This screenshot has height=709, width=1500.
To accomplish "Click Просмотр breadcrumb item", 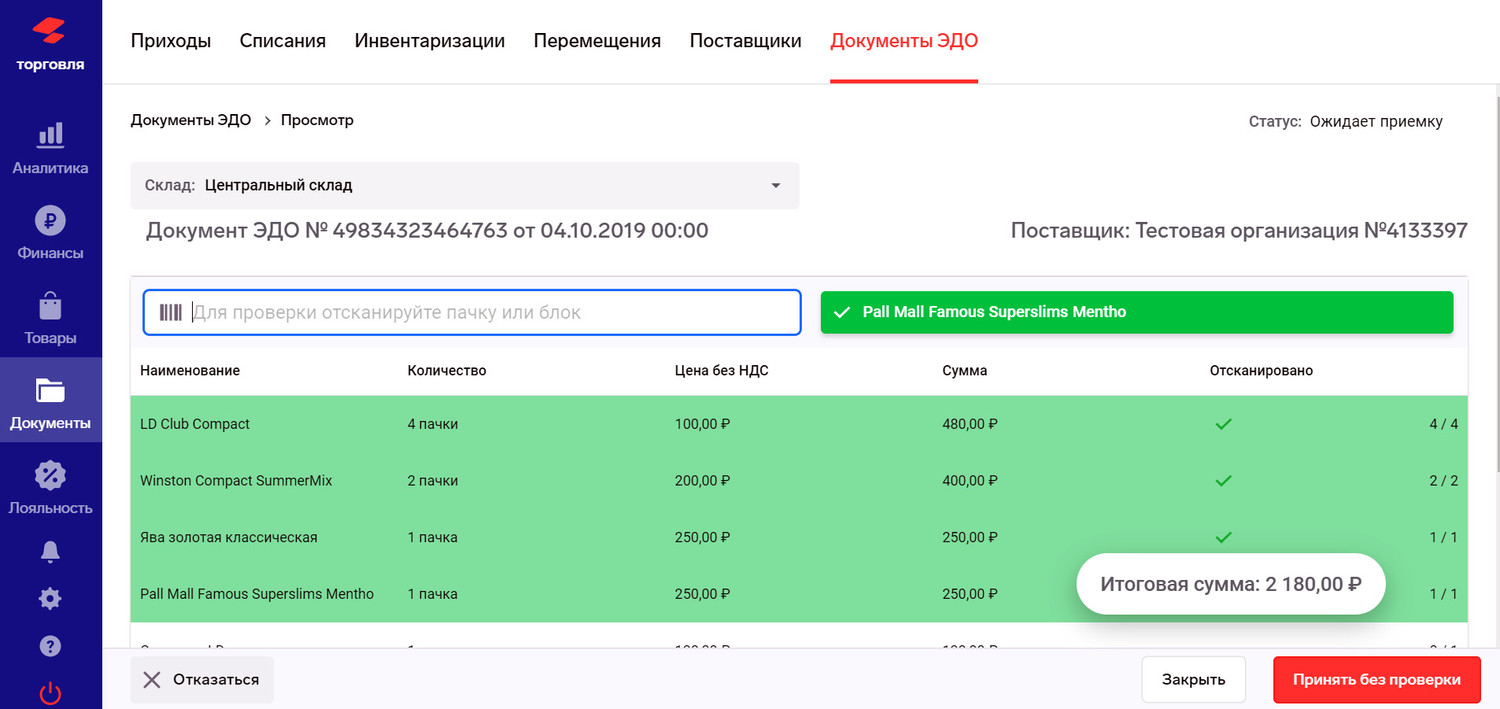I will [x=317, y=120].
